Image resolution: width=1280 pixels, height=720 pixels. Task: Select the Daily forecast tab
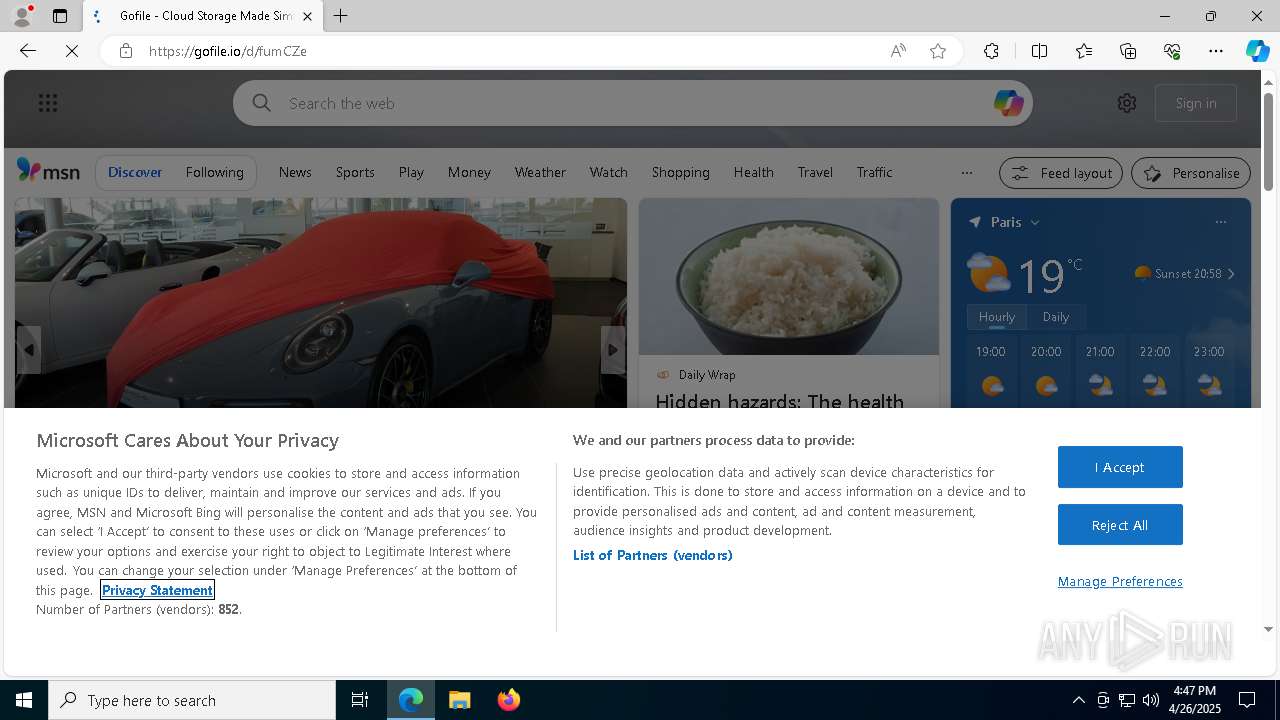coord(1056,316)
